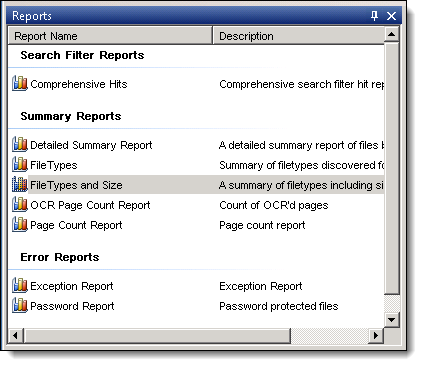Click the horizontal scrollbar left arrow

15,335
